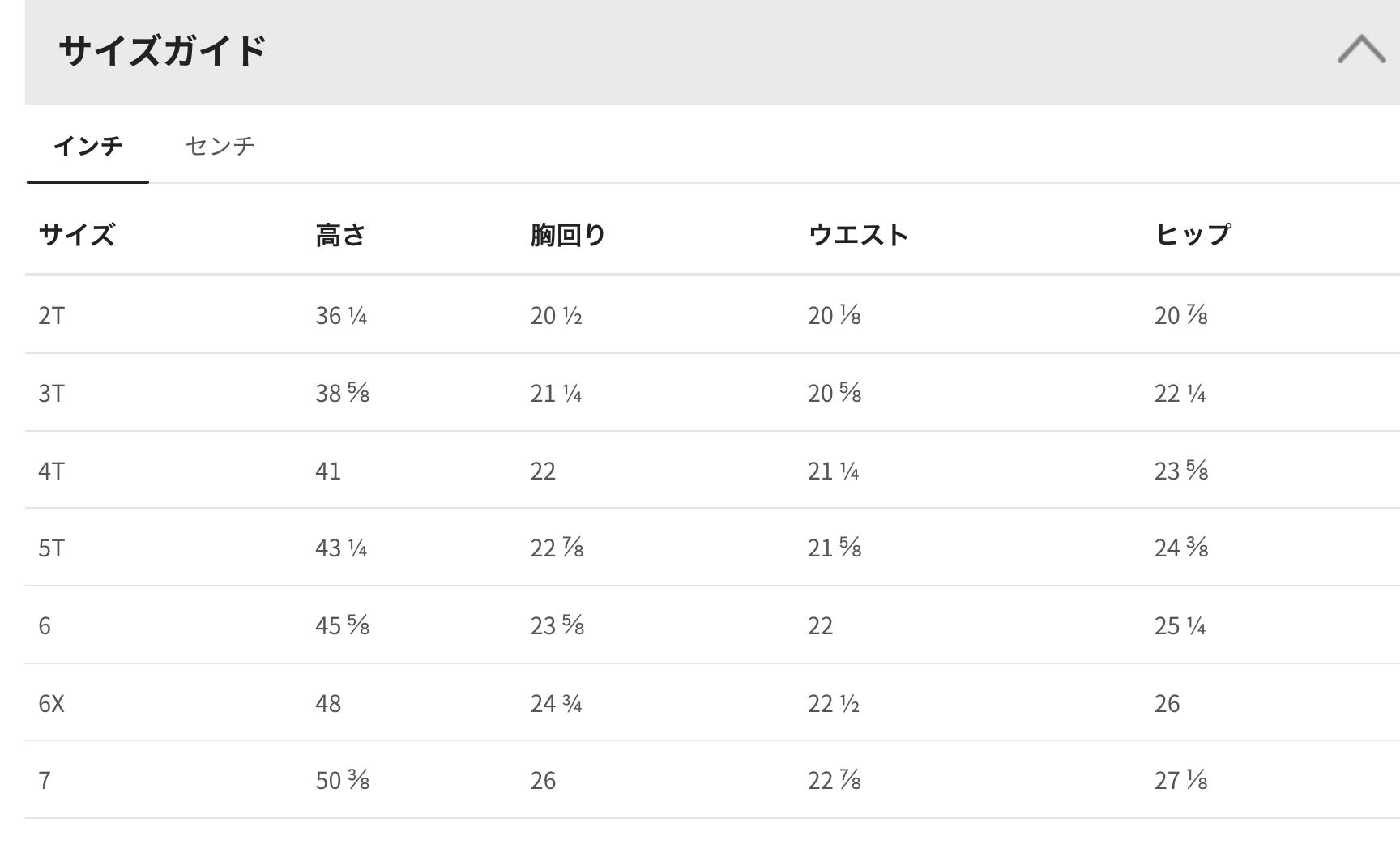1400x857 pixels.
Task: Select the 2T size row label
Action: (51, 315)
